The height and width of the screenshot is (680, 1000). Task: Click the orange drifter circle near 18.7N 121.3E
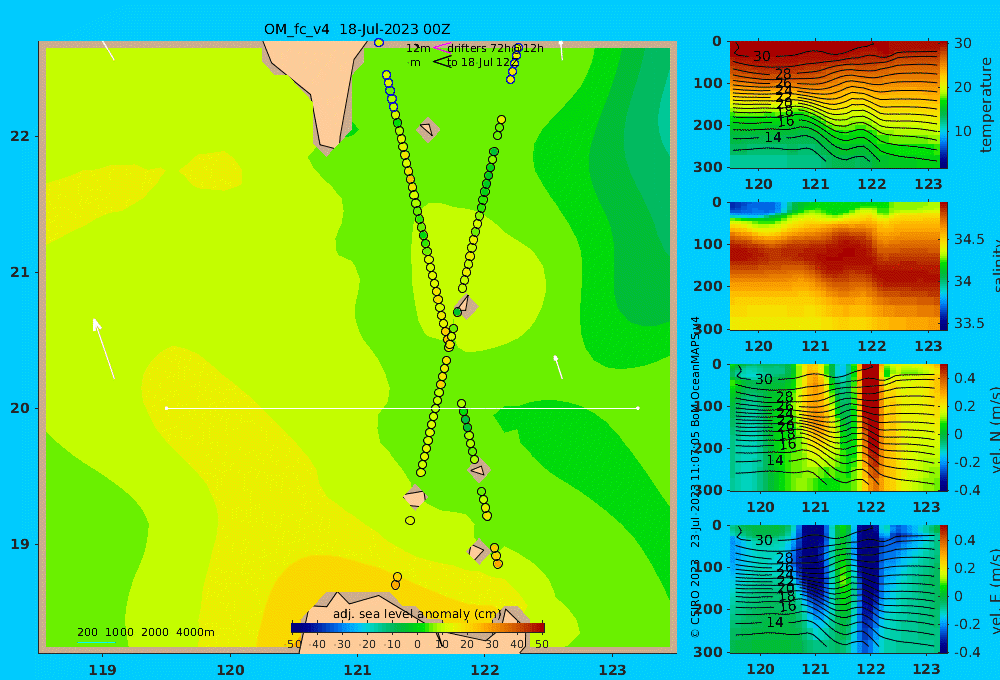(395, 585)
